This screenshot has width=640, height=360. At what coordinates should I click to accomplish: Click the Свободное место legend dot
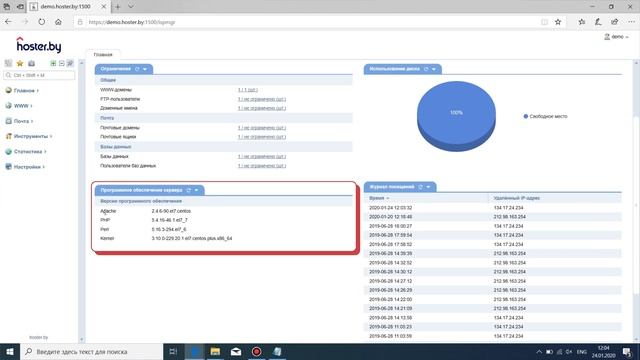[x=526, y=116]
